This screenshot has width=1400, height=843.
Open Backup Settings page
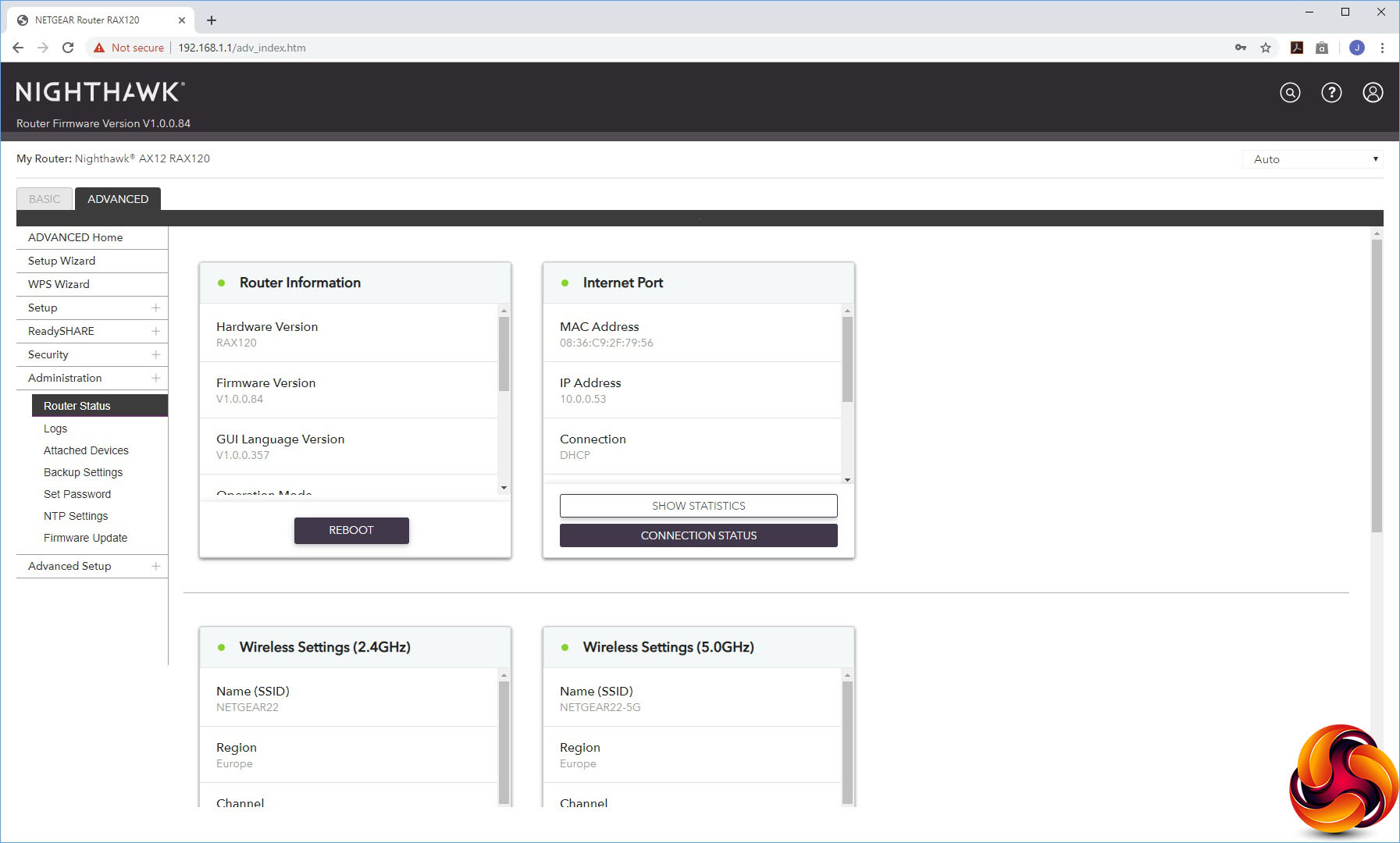pos(83,472)
